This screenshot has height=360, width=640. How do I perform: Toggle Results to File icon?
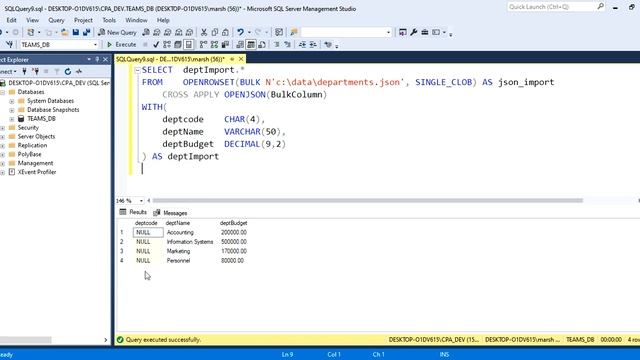[x=262, y=44]
